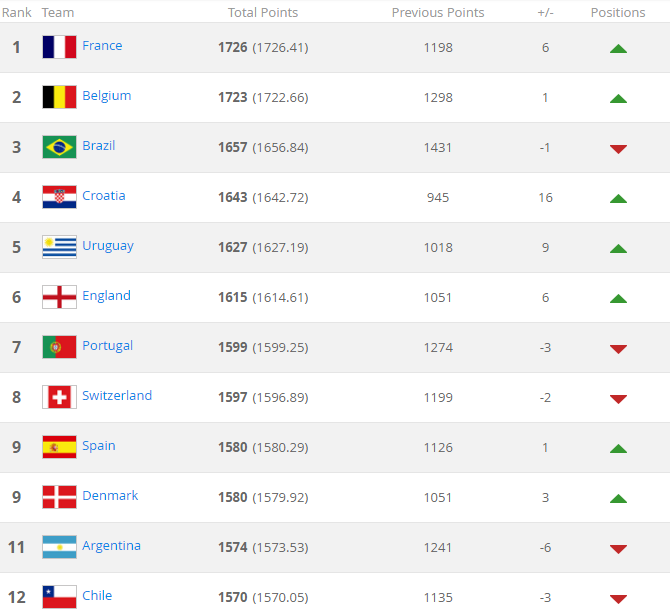
Task: Click the Croatia flag icon
Action: click(x=59, y=197)
